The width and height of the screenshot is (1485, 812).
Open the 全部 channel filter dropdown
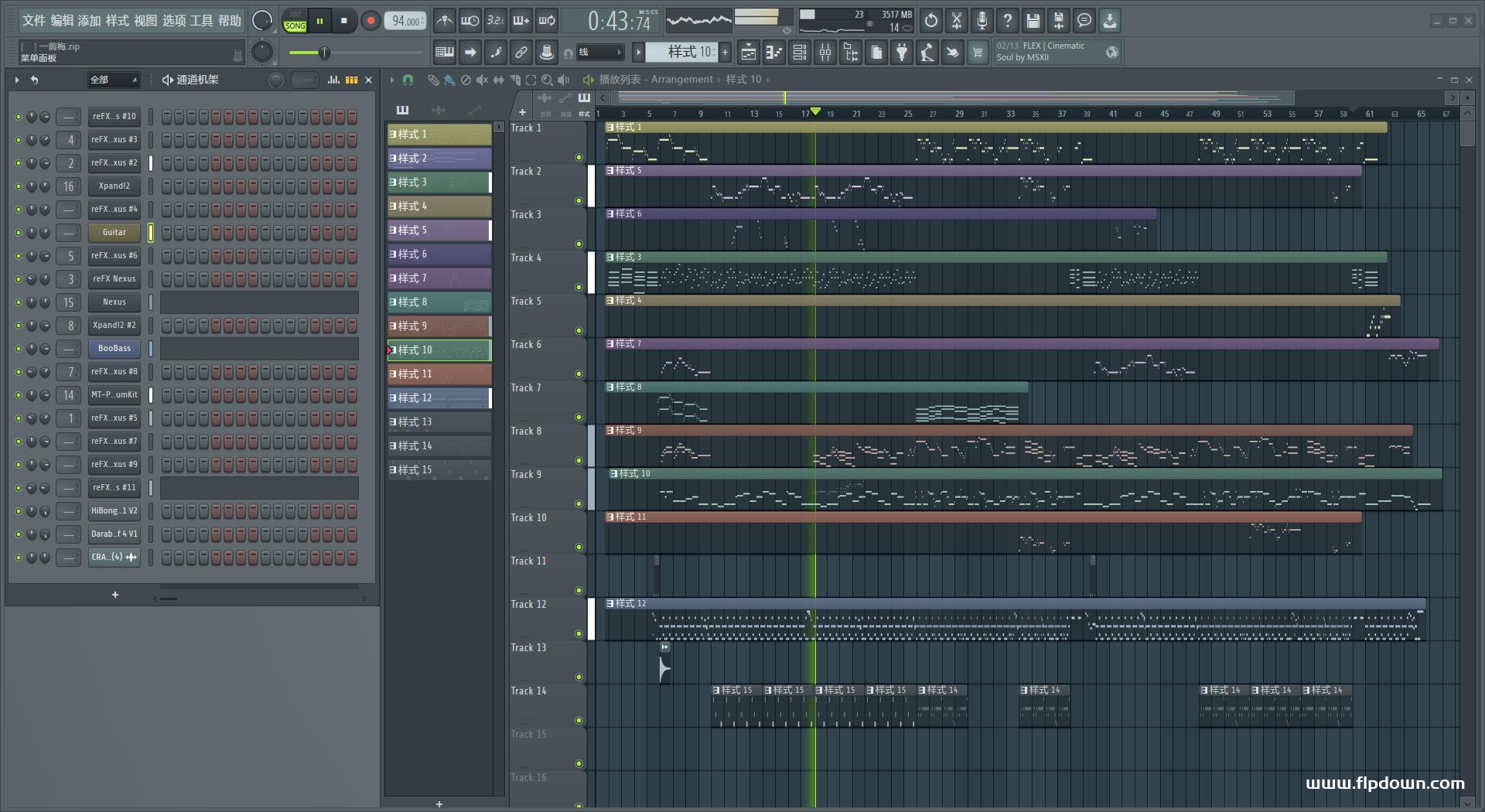point(113,80)
